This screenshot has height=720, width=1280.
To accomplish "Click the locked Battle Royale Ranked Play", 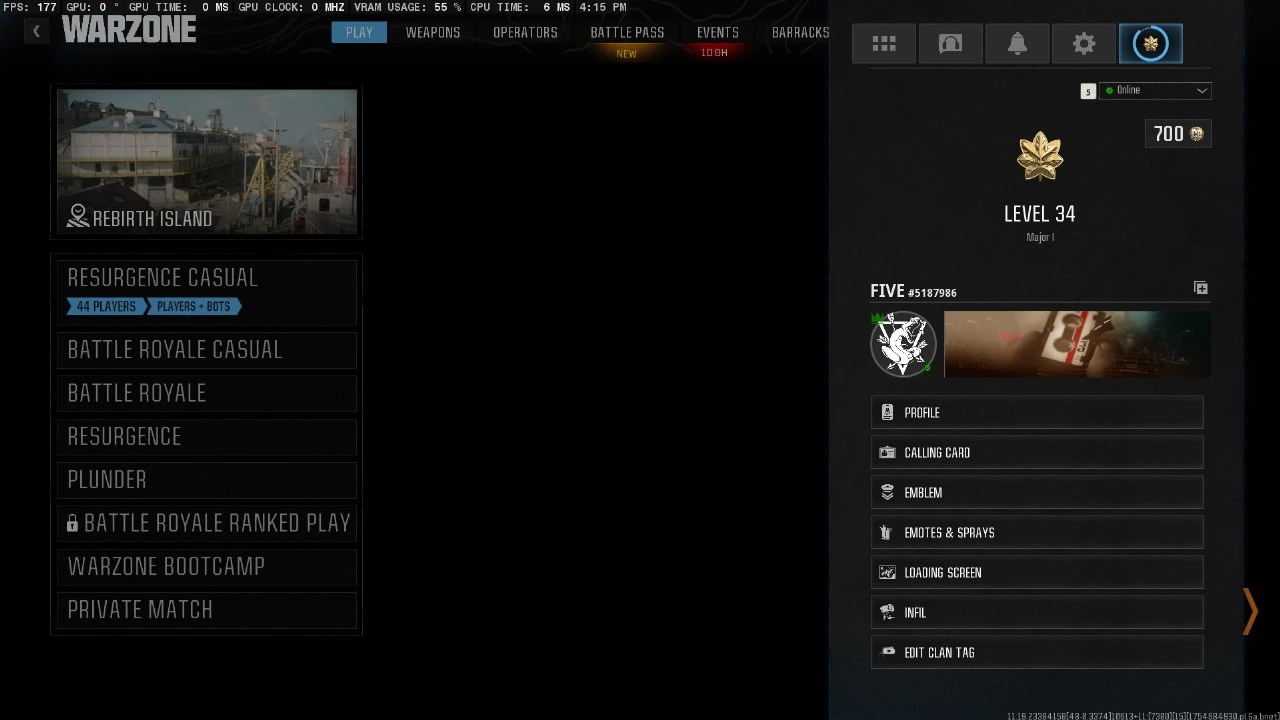I will tap(207, 523).
